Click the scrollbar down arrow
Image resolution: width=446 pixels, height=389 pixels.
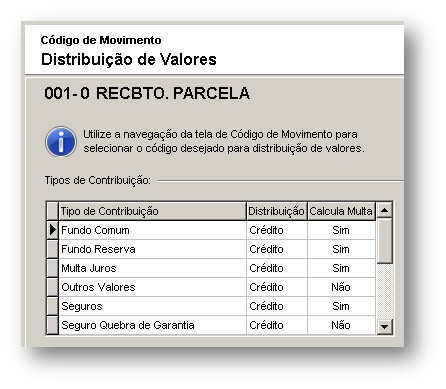point(384,327)
